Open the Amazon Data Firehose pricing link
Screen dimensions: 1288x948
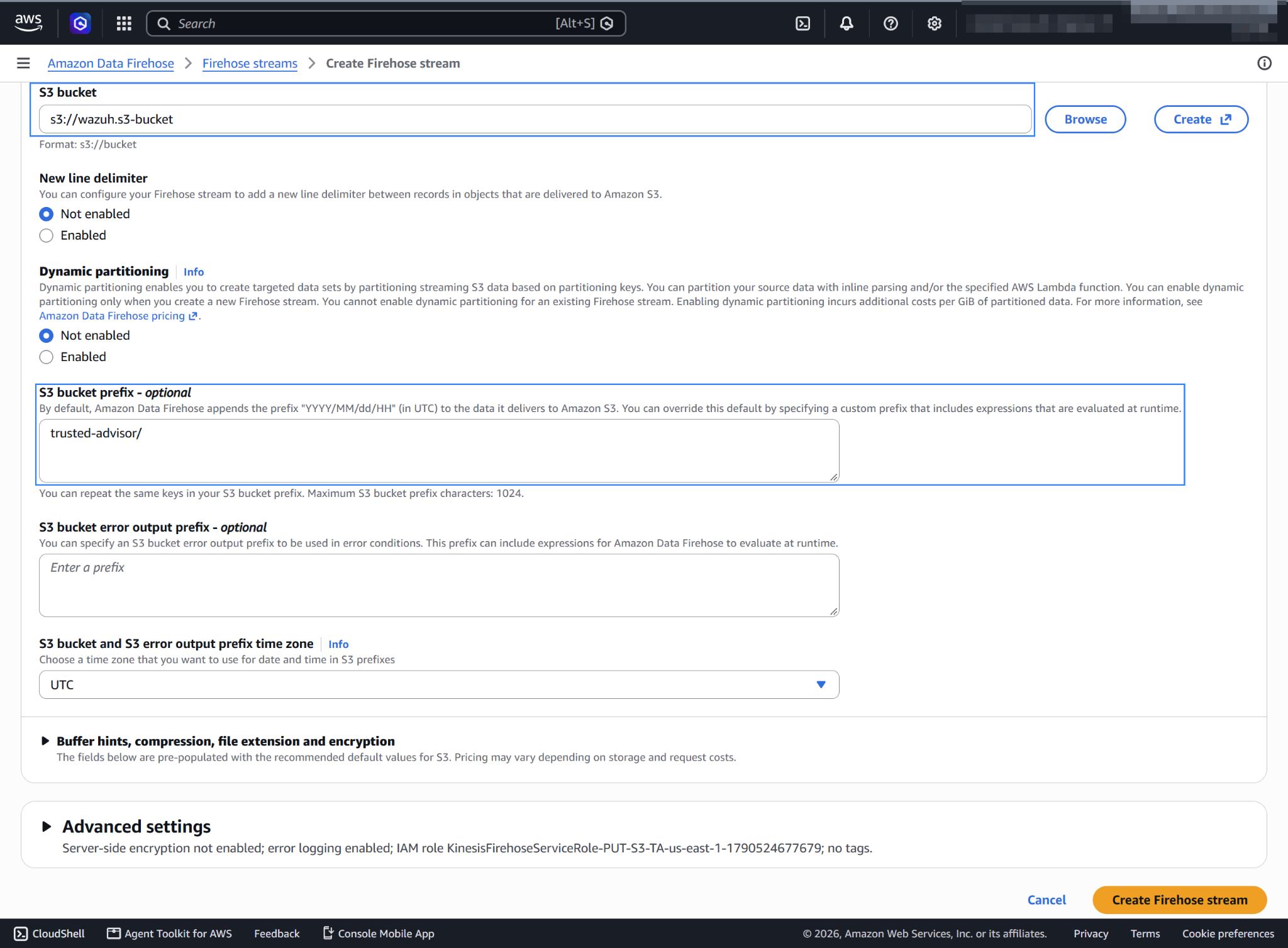[x=118, y=316]
